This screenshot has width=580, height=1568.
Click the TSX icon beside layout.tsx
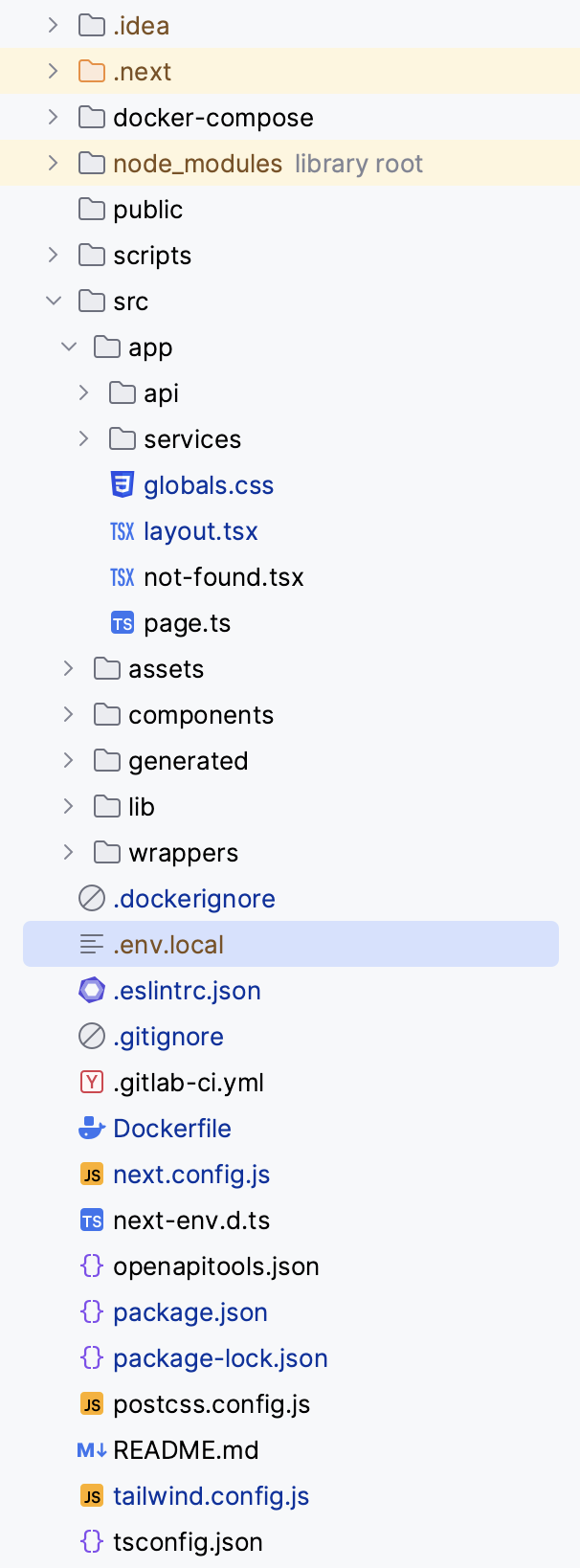pyautogui.click(x=122, y=530)
